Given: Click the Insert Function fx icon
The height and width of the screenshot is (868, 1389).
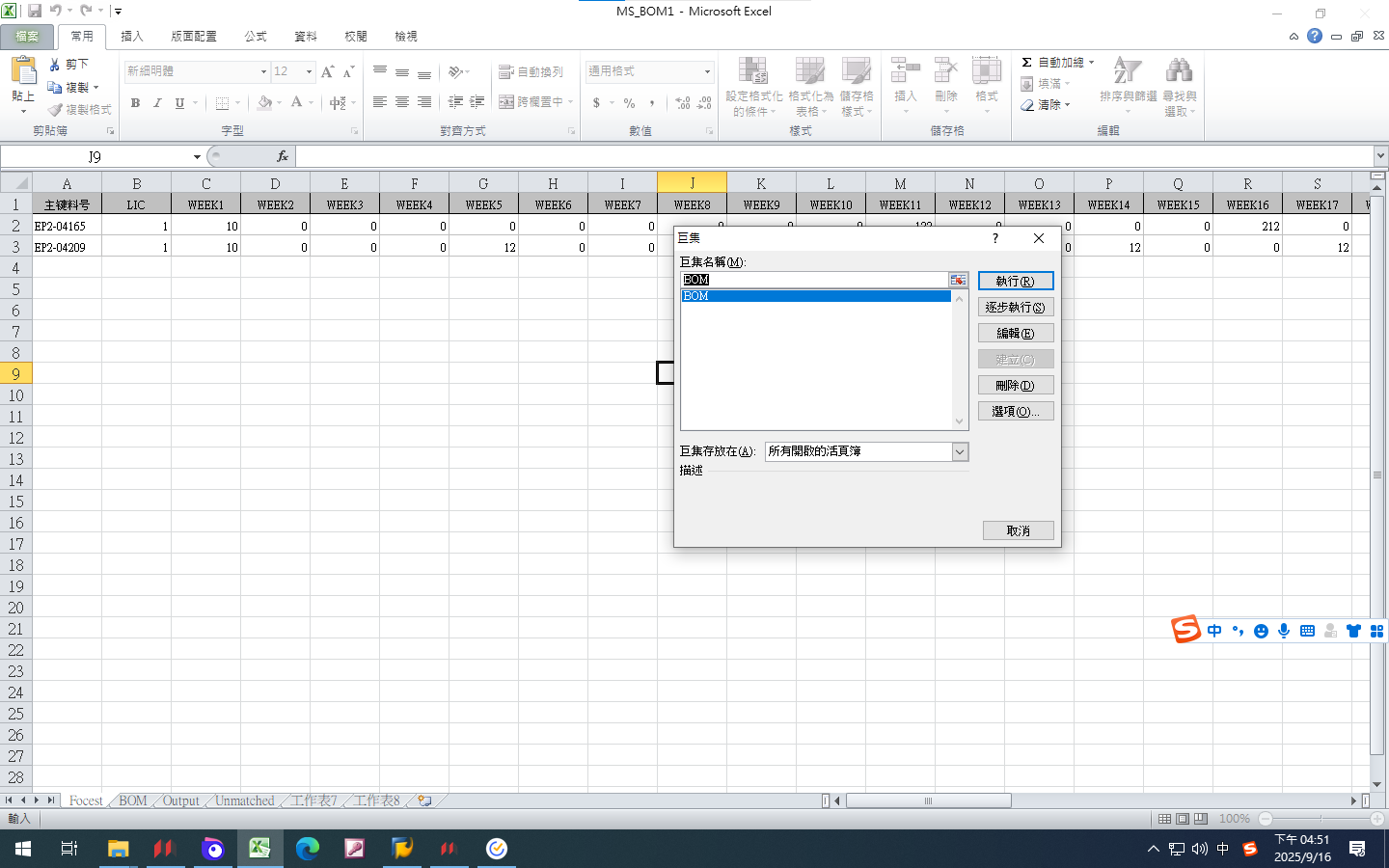Looking at the screenshot, I should coord(282,156).
